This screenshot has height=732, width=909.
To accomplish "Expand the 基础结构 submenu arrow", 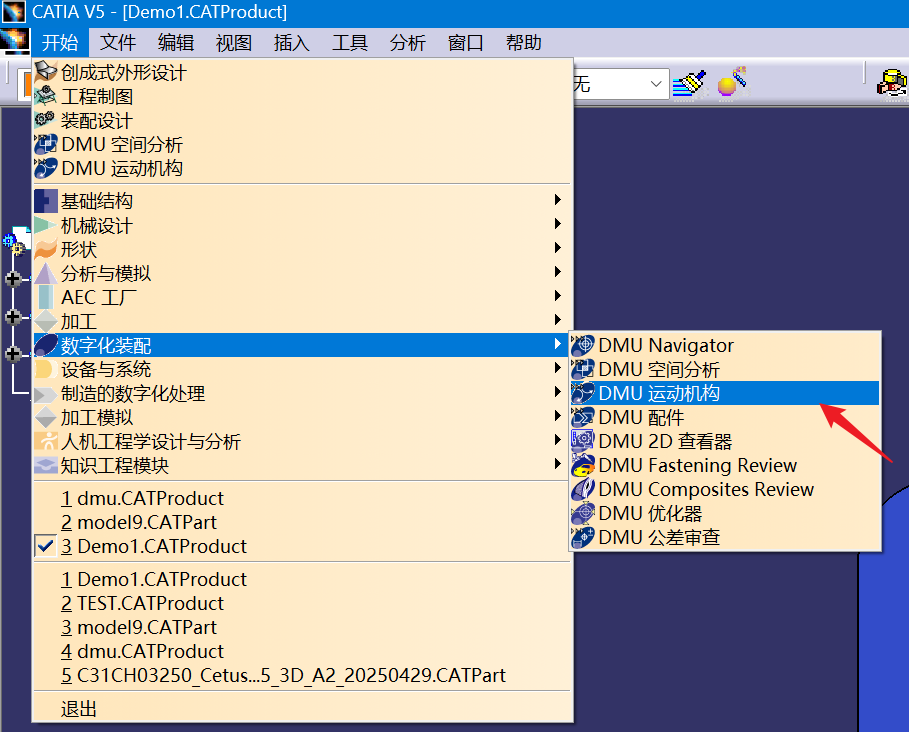I will pyautogui.click(x=557, y=201).
